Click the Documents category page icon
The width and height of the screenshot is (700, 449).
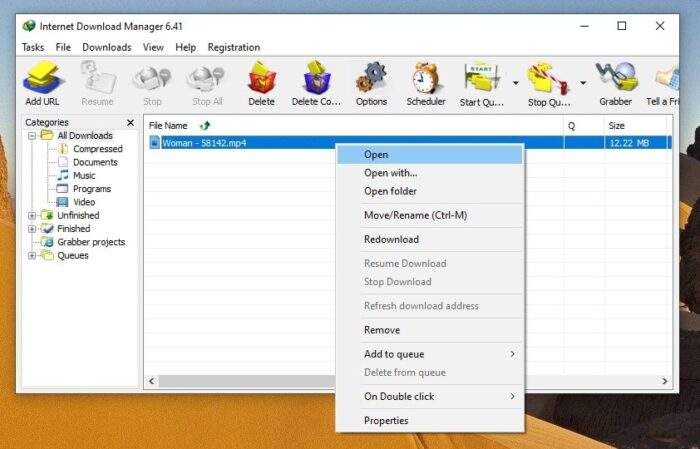pos(63,162)
